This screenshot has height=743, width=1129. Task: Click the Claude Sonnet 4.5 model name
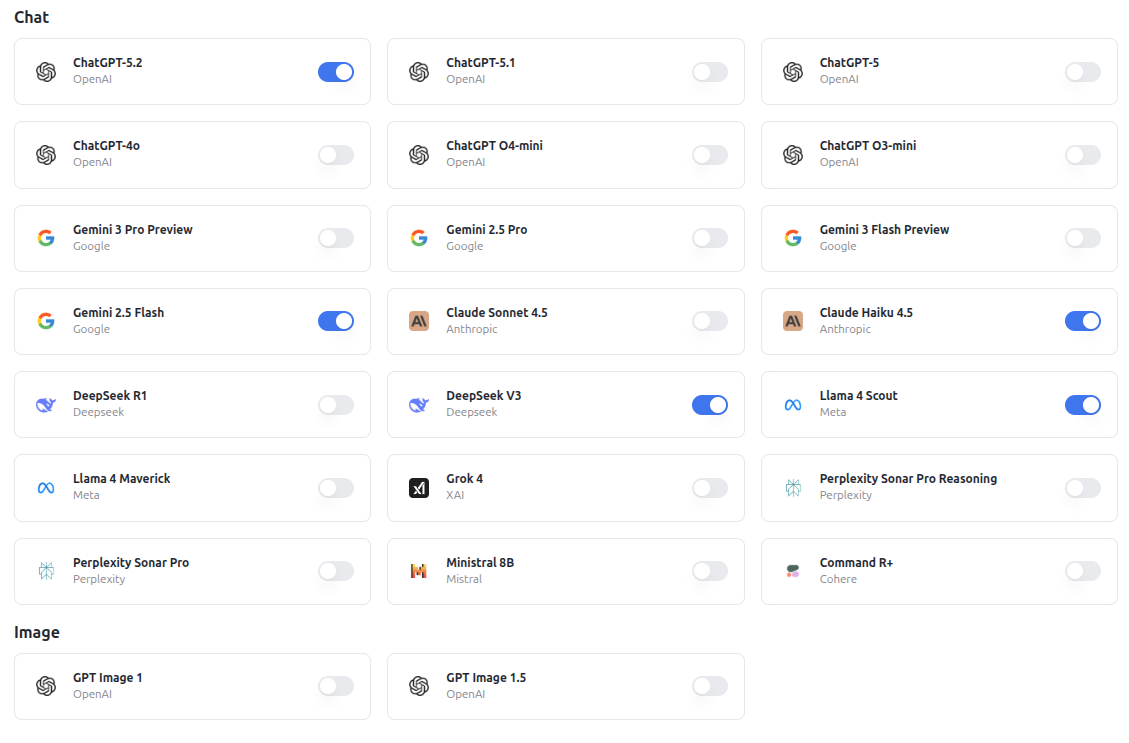point(495,312)
